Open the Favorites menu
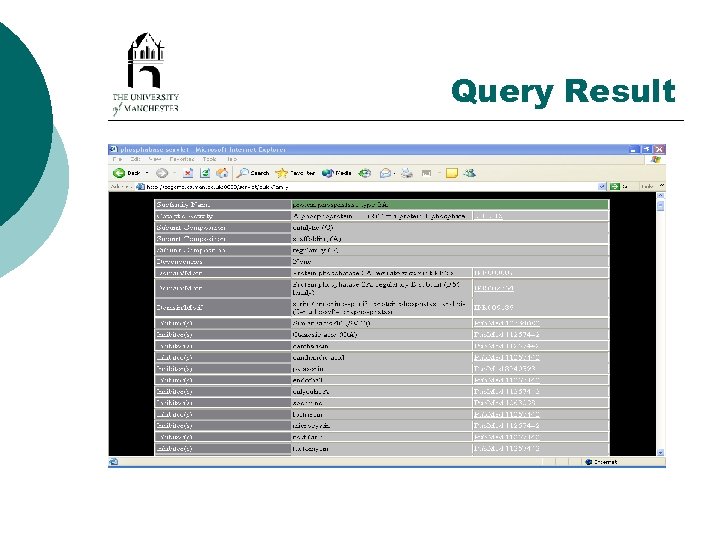The image size is (720, 540). (182, 159)
